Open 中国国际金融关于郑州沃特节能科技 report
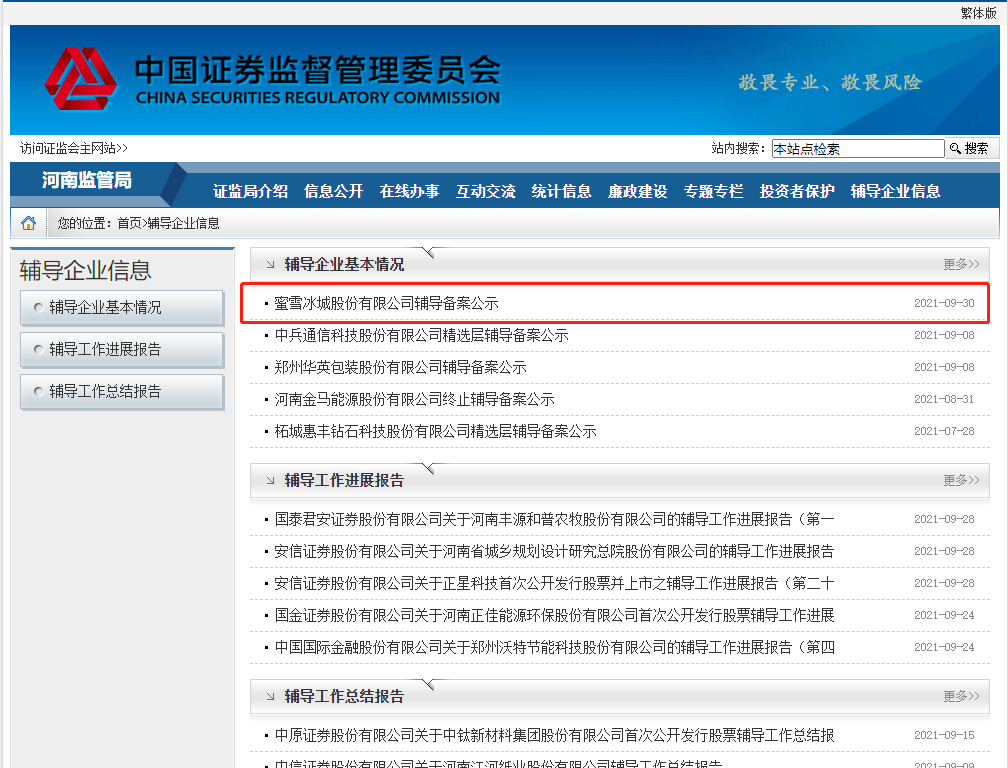This screenshot has height=768, width=1008. pos(554,647)
